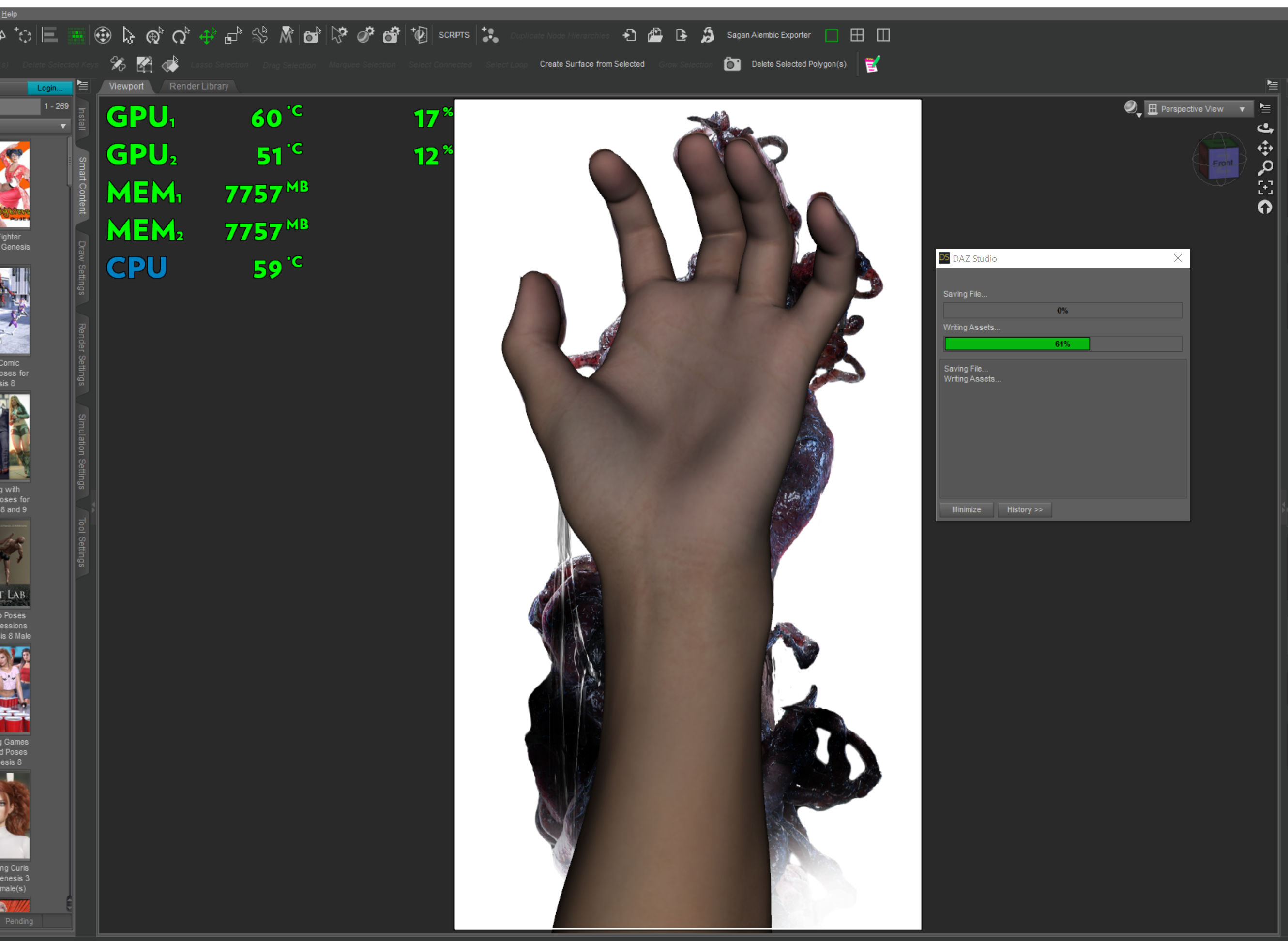Viewport: 1288px width, 941px height.
Task: Click the orbit camera view control
Action: coord(1265,128)
